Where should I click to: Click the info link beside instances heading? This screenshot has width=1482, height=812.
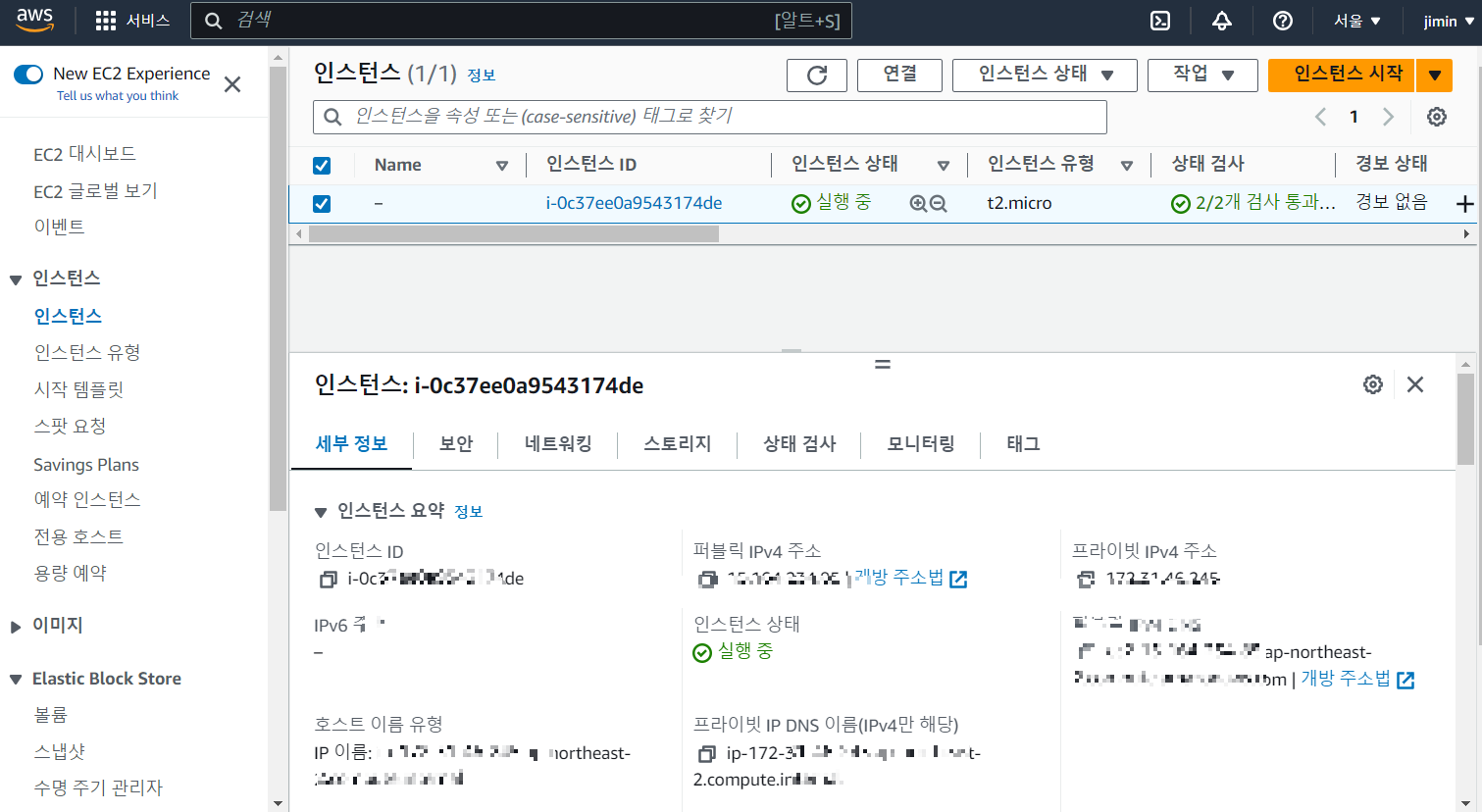481,76
